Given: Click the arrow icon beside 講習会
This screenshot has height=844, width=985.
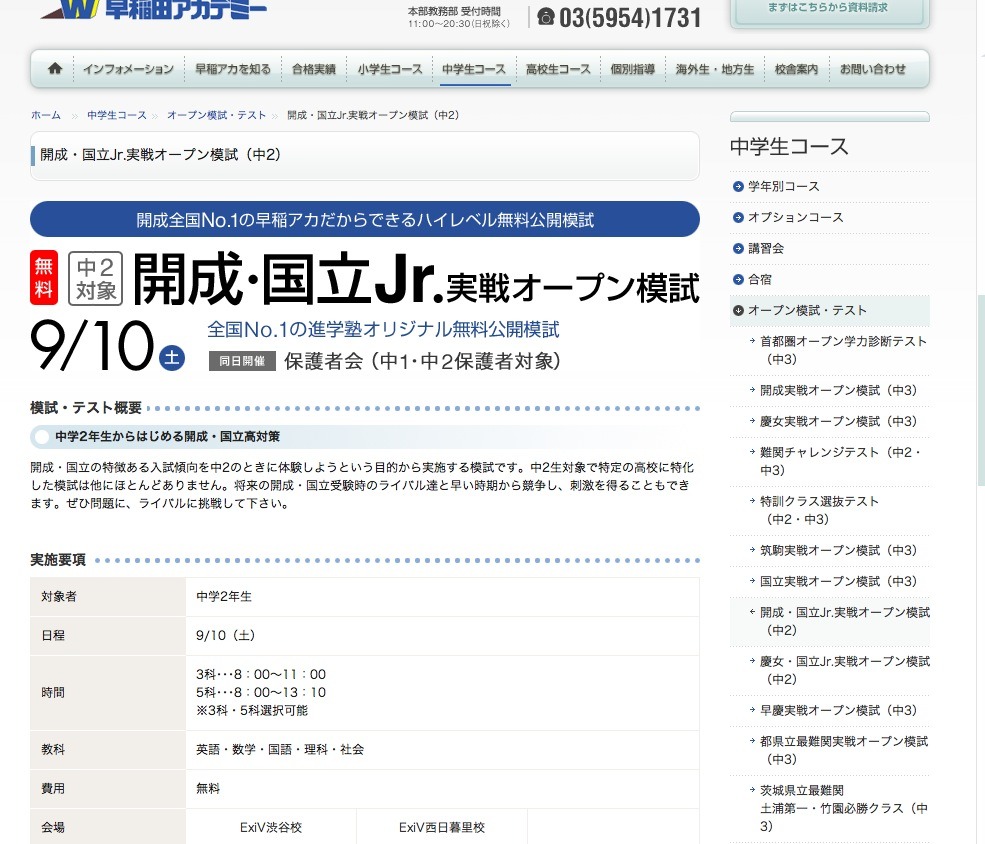Looking at the screenshot, I should (737, 248).
